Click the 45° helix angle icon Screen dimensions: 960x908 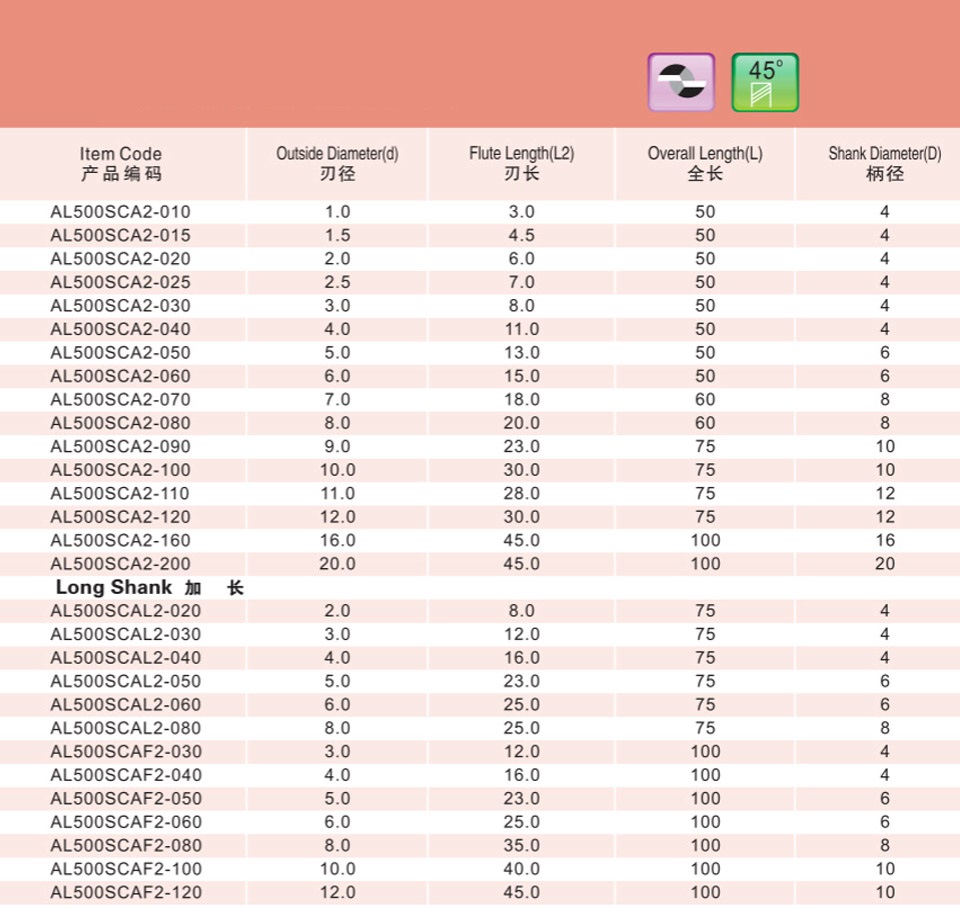765,82
